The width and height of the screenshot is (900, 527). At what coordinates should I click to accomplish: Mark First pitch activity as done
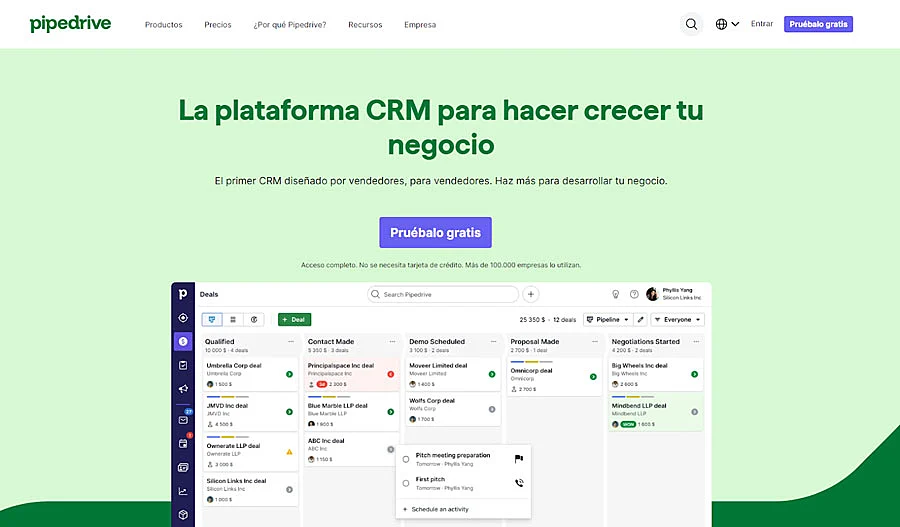click(406, 483)
